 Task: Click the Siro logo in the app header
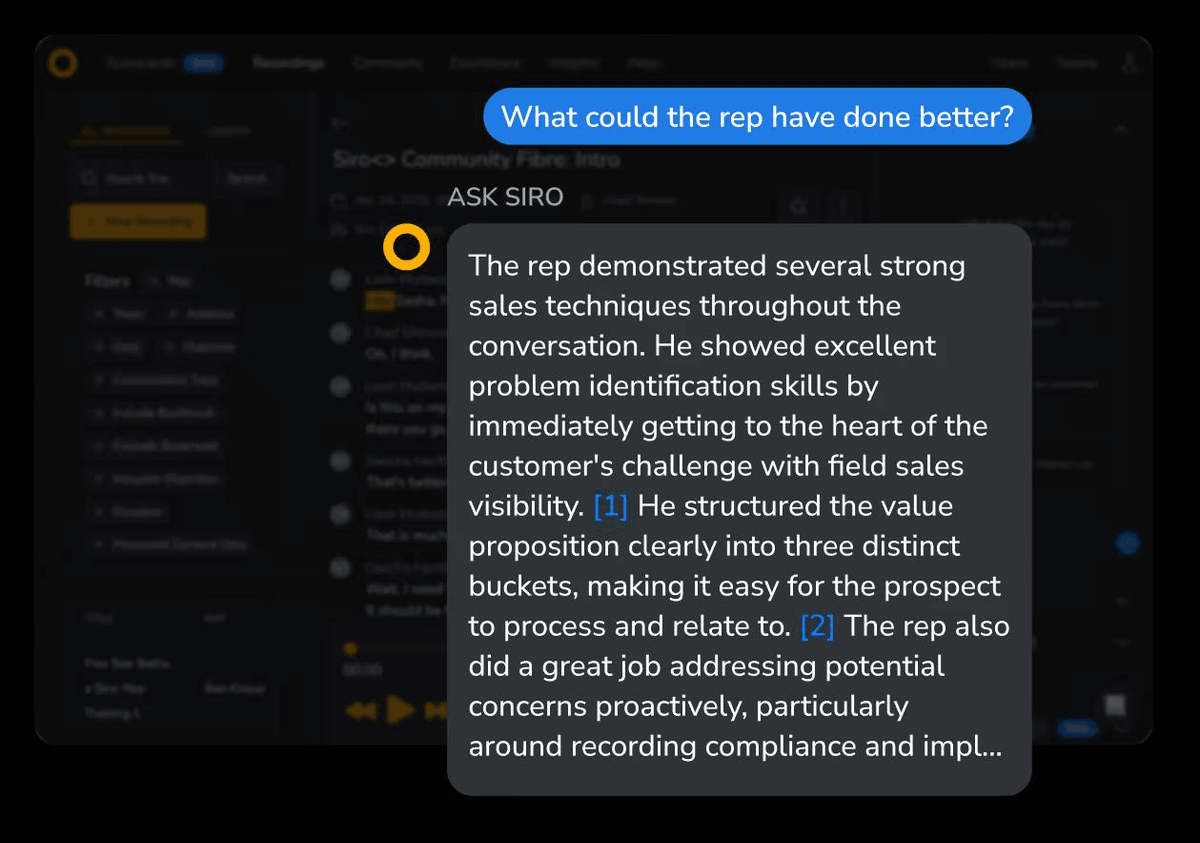[x=63, y=63]
